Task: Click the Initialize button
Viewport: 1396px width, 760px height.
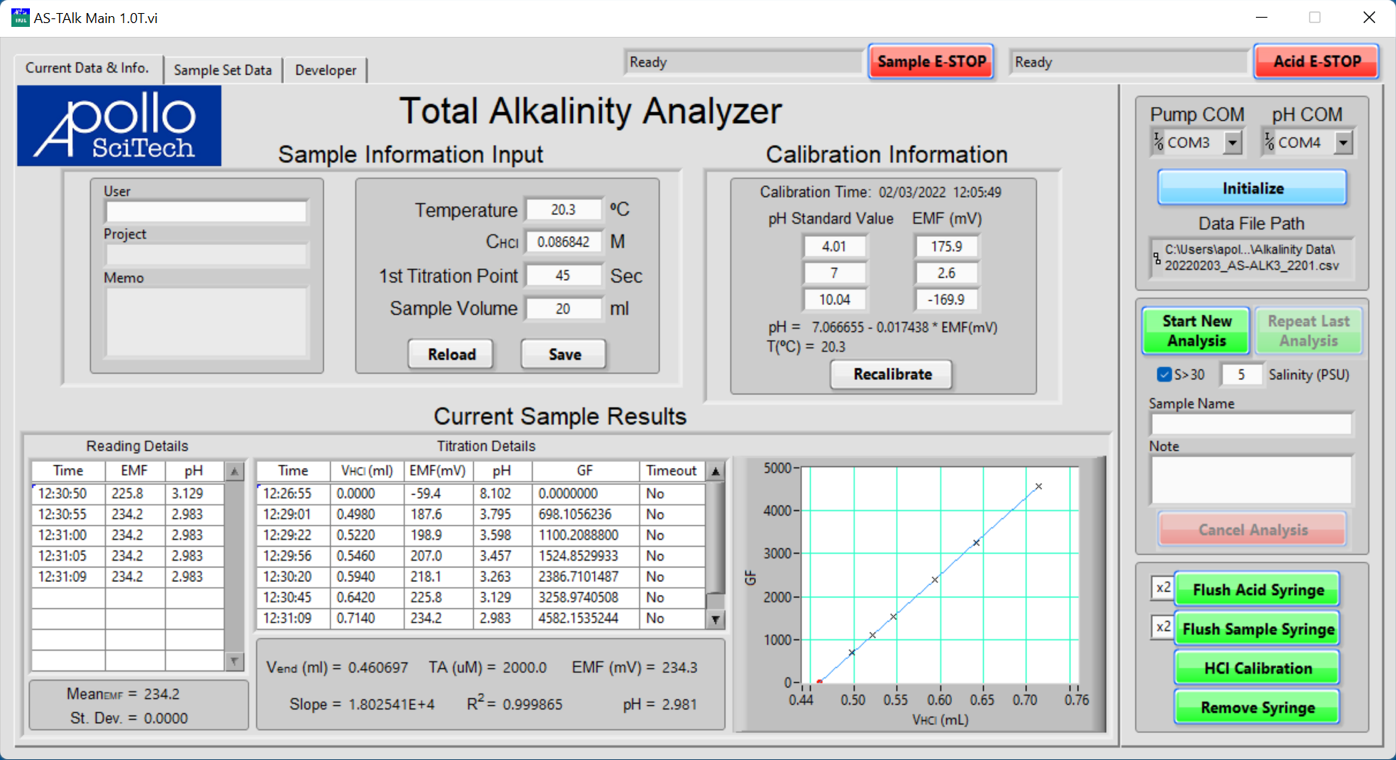Action: [1252, 188]
